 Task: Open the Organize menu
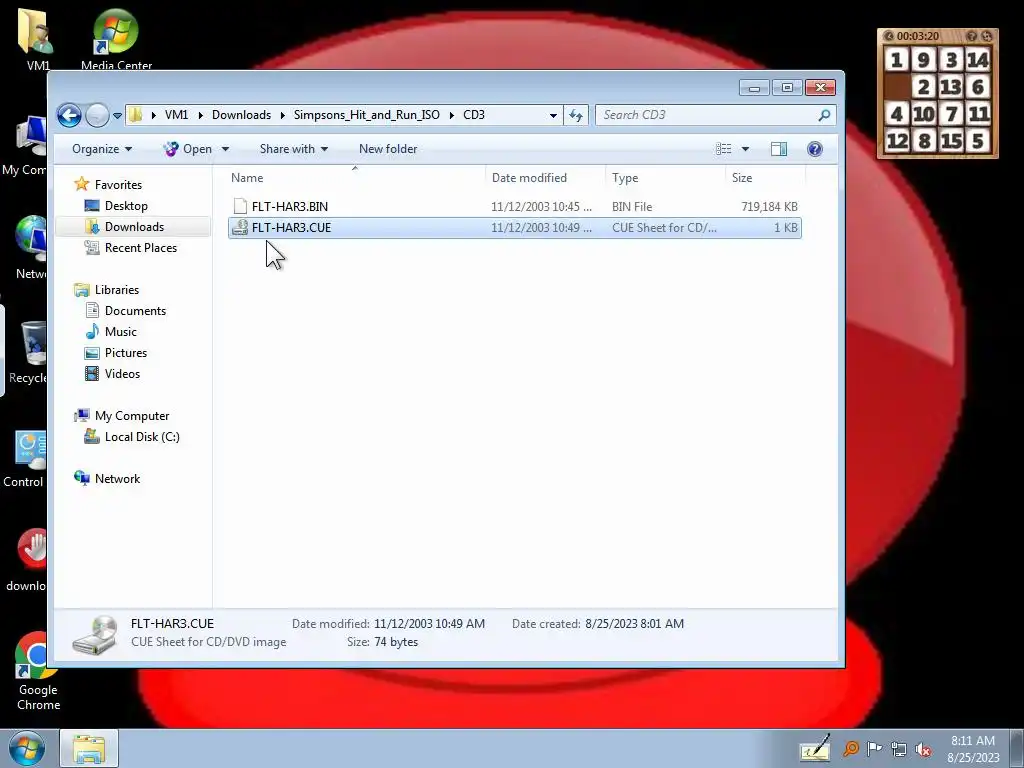click(102, 149)
